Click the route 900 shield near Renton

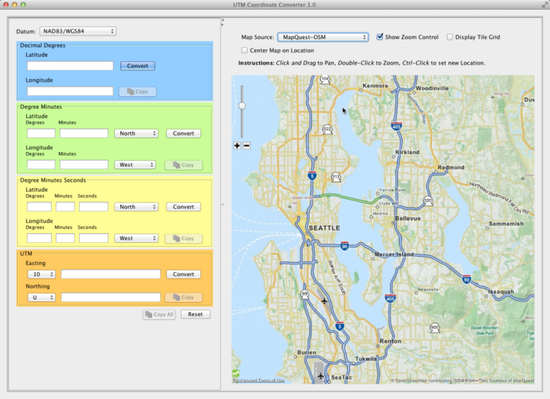click(x=435, y=328)
